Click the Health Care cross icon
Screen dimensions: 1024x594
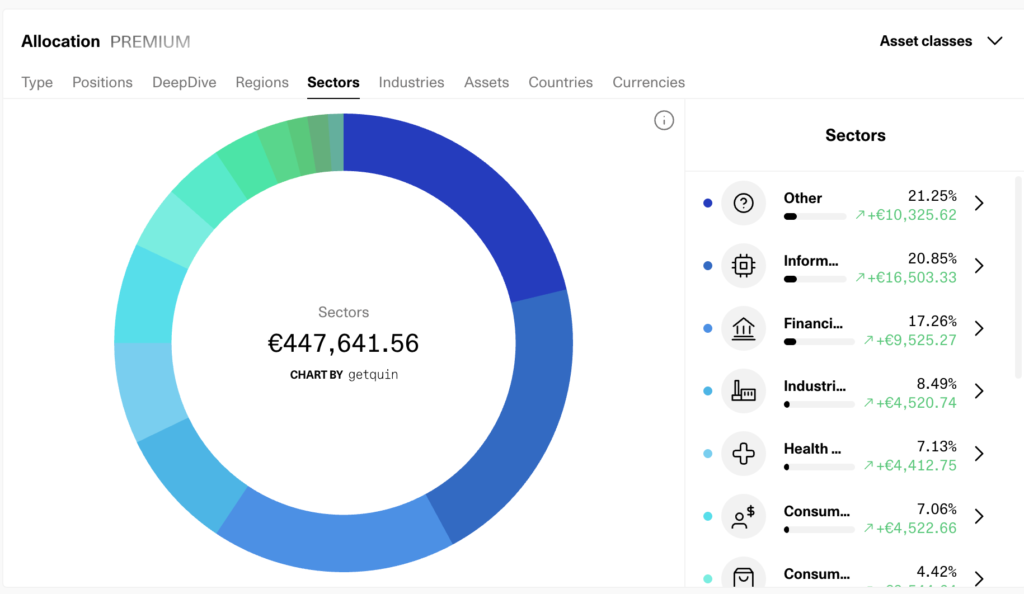click(x=743, y=454)
